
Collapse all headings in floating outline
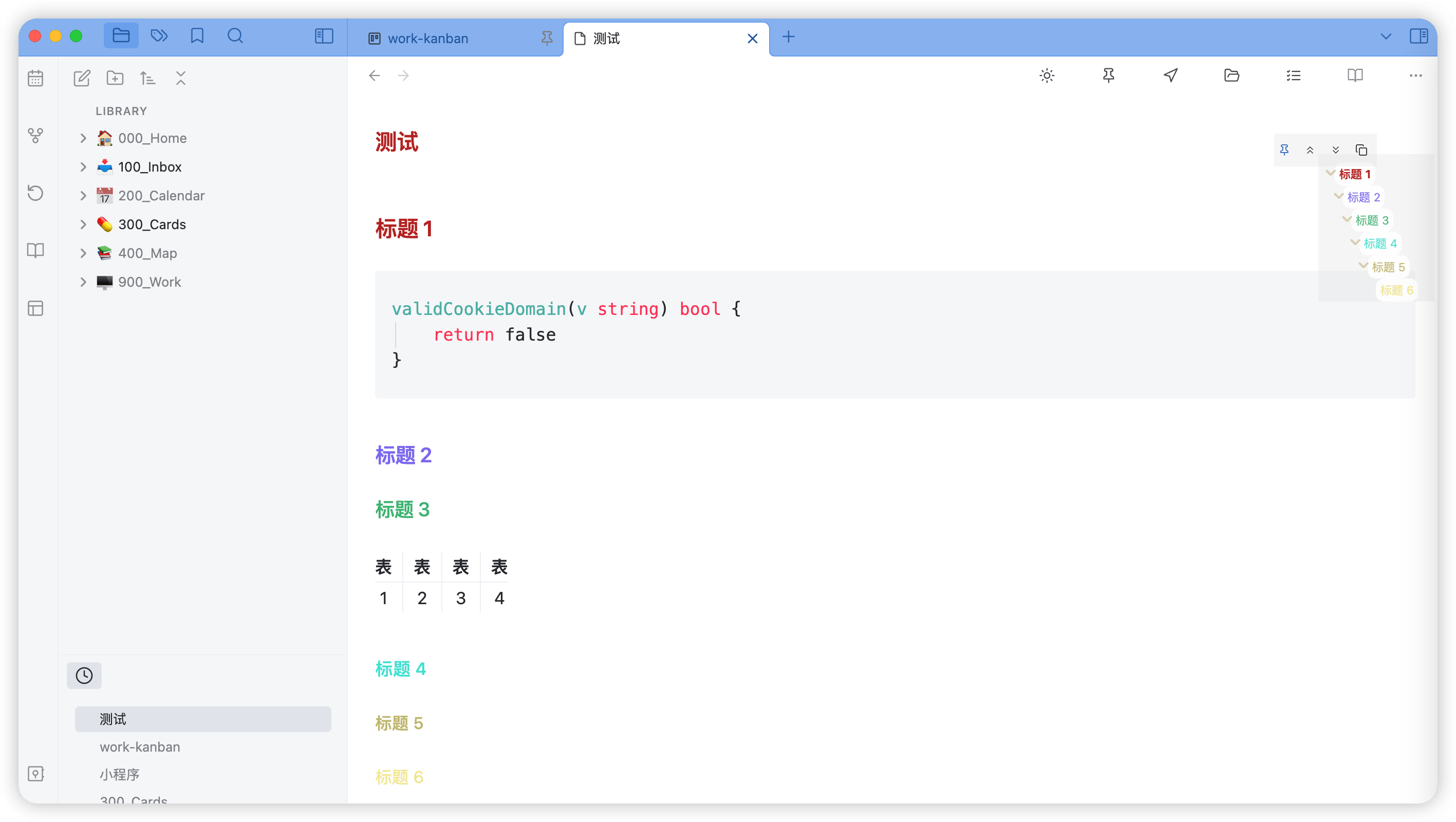(x=1310, y=150)
